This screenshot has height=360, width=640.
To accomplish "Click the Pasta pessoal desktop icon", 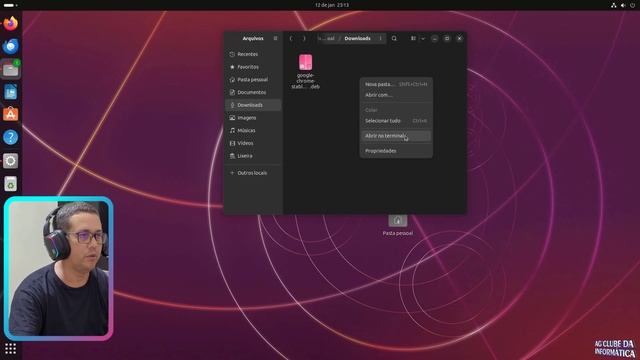I will [x=398, y=225].
